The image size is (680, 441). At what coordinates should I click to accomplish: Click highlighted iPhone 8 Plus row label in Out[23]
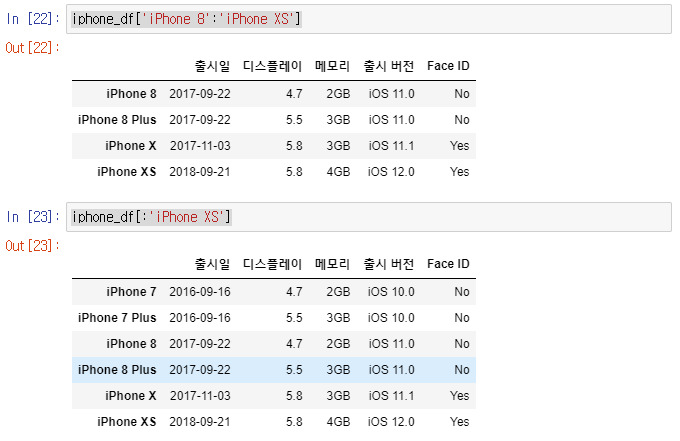point(117,370)
